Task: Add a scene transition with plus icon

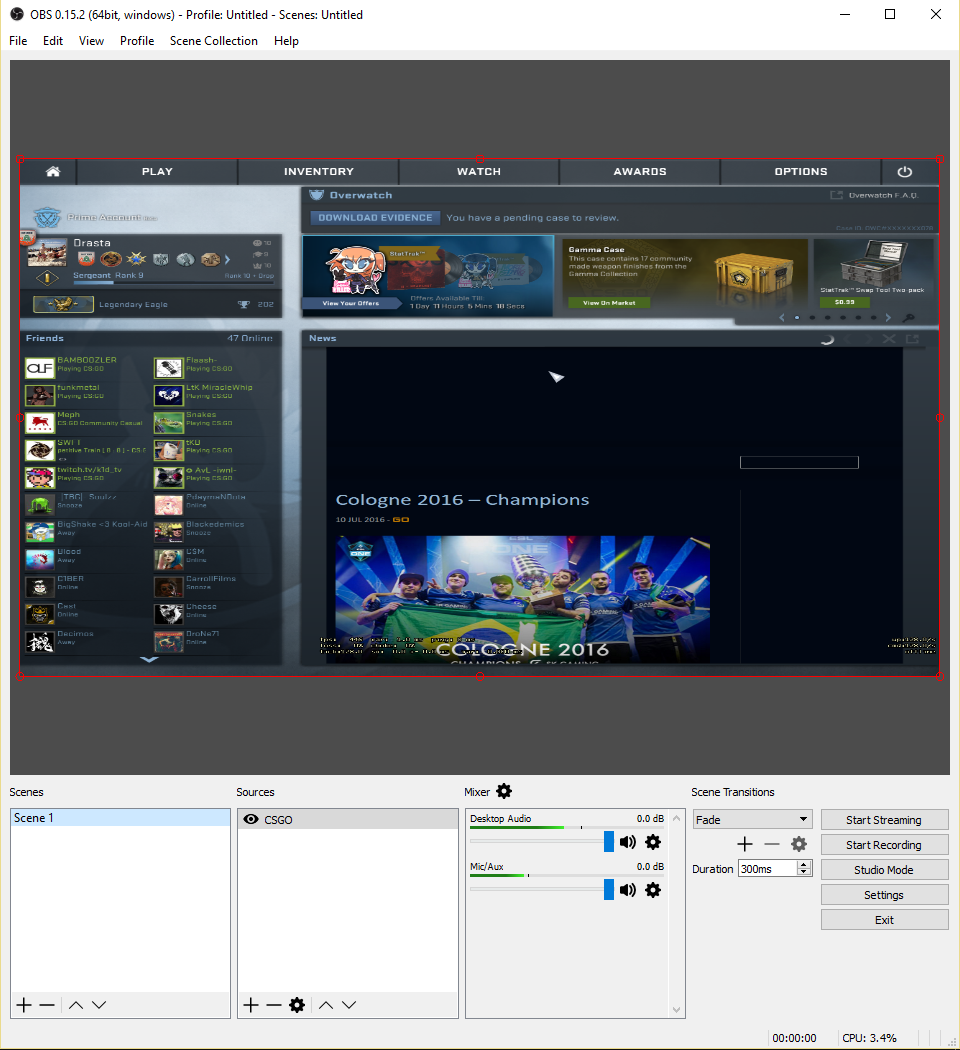Action: click(745, 844)
